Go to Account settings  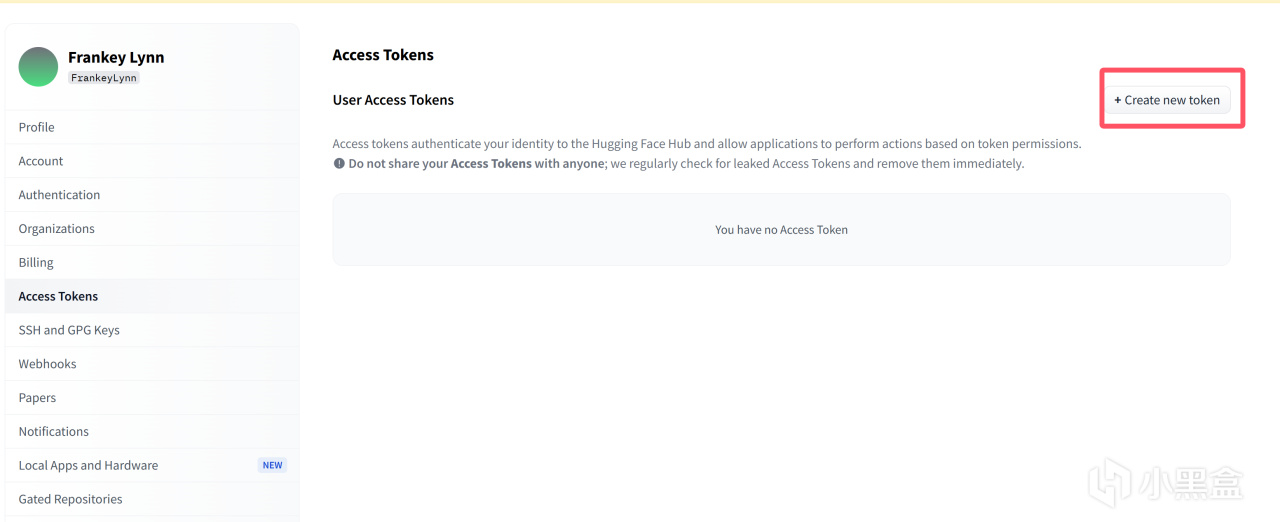pos(41,161)
